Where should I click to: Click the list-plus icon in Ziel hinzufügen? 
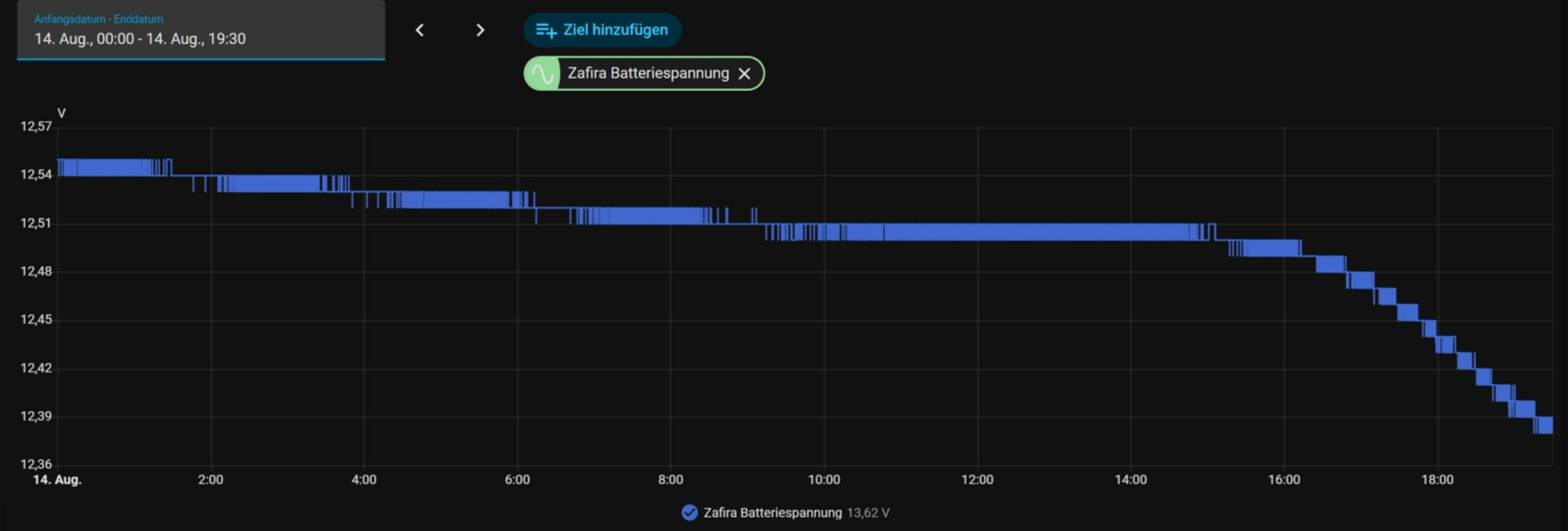tap(546, 30)
